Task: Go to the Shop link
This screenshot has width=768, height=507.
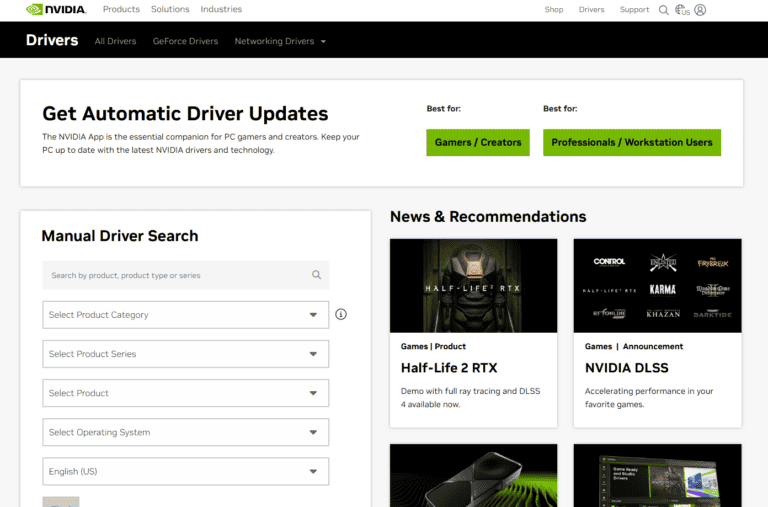Action: pos(554,9)
